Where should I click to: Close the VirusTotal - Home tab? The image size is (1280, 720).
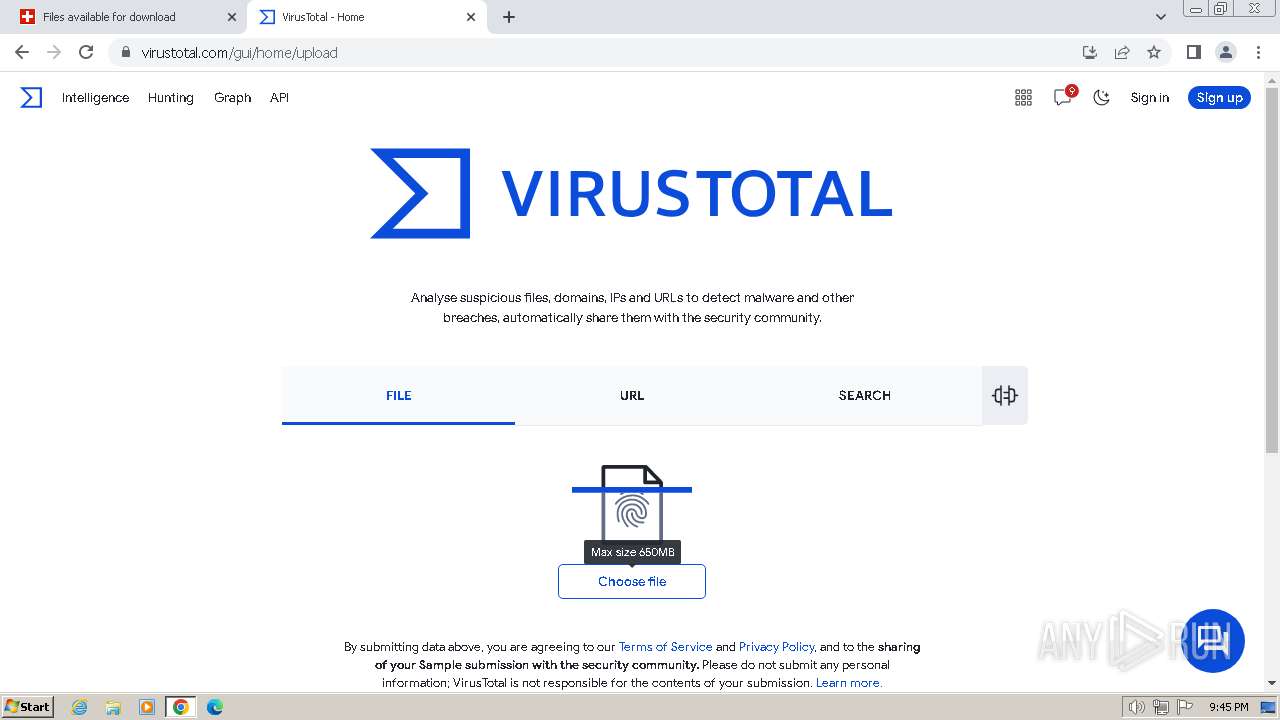point(471,17)
